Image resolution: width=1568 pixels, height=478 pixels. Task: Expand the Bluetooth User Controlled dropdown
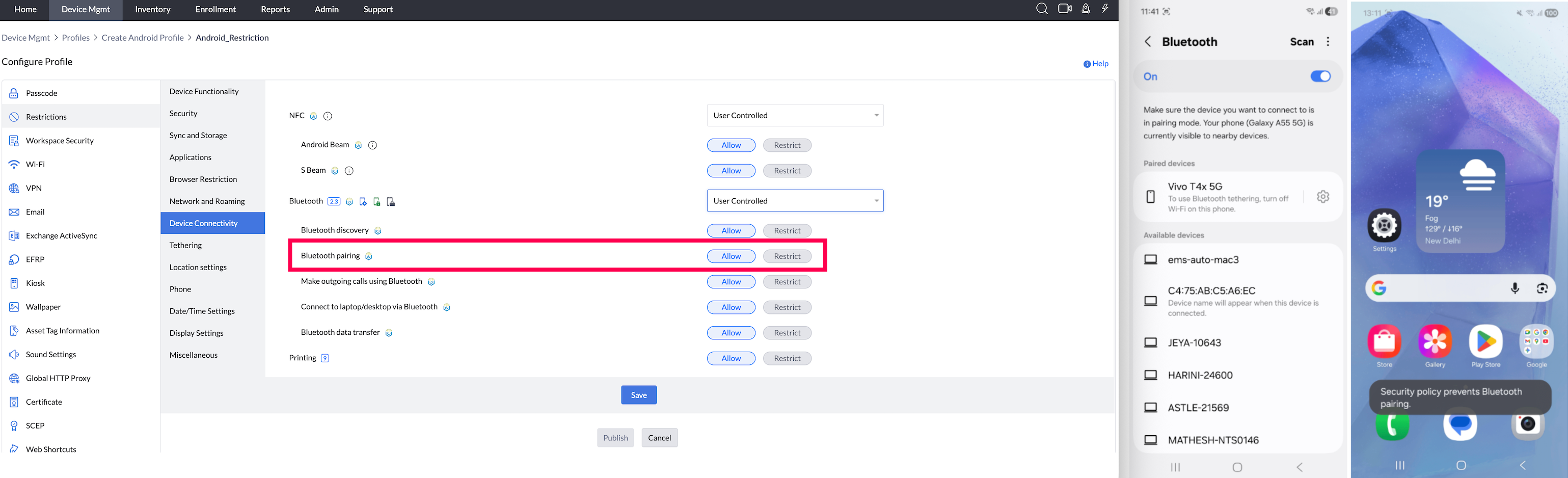click(794, 201)
